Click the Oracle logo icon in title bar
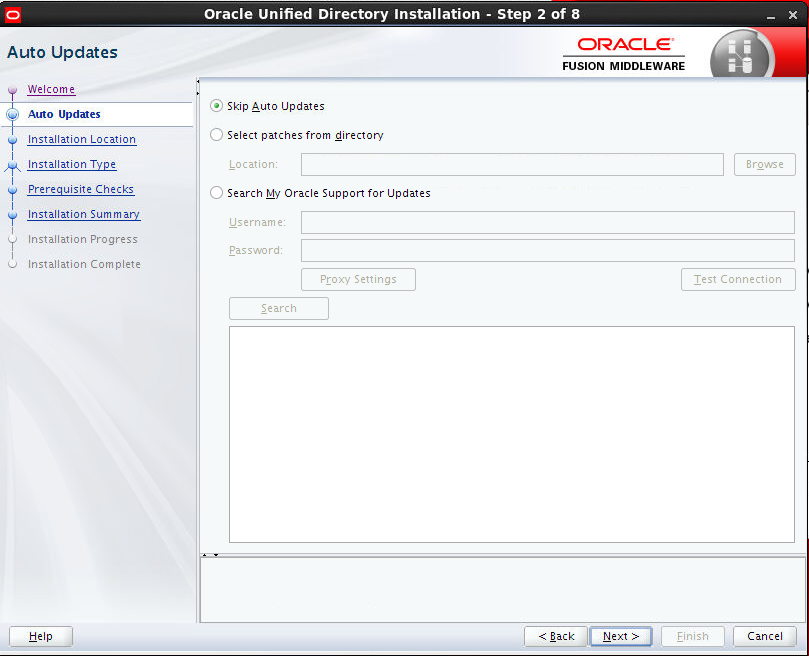Viewport: 809px width, 656px height. (12, 14)
